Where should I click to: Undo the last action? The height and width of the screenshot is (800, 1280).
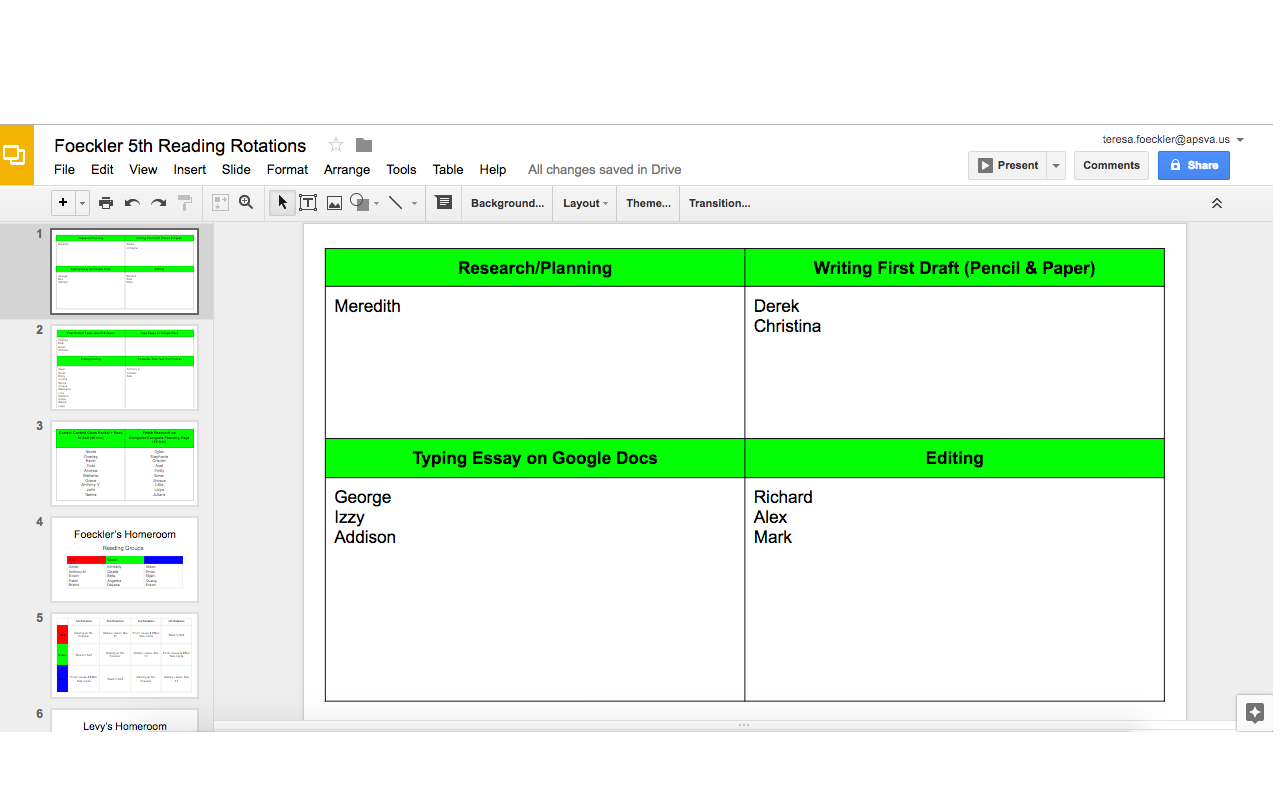(132, 203)
